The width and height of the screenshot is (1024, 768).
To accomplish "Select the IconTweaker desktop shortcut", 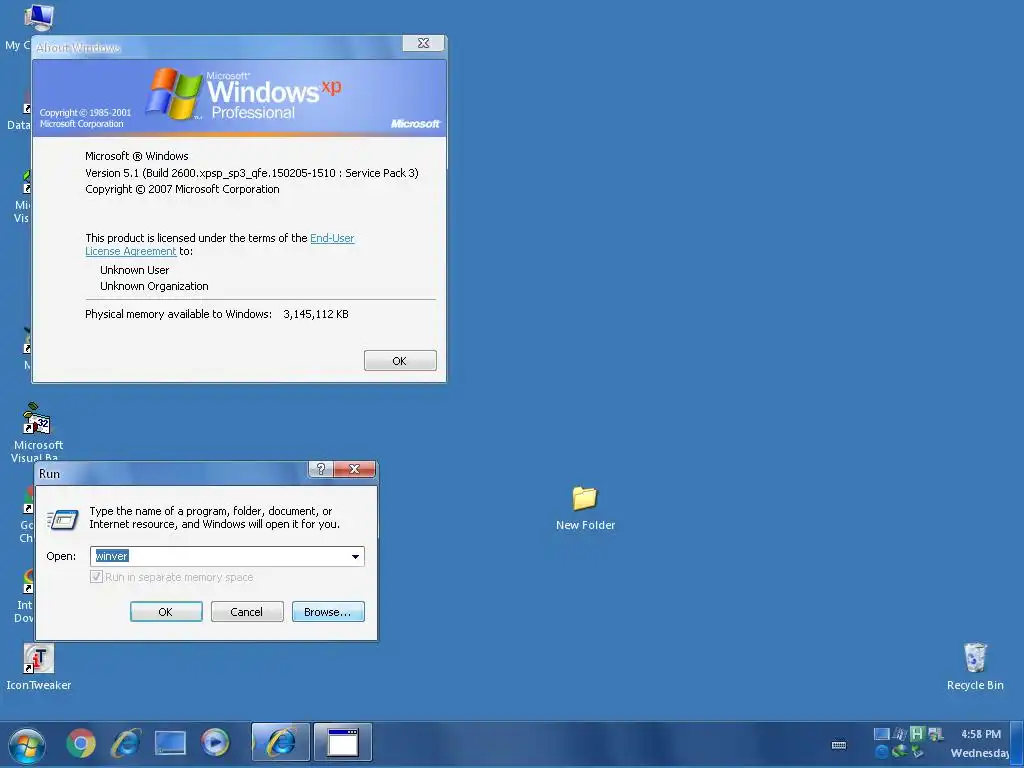I will [x=39, y=667].
